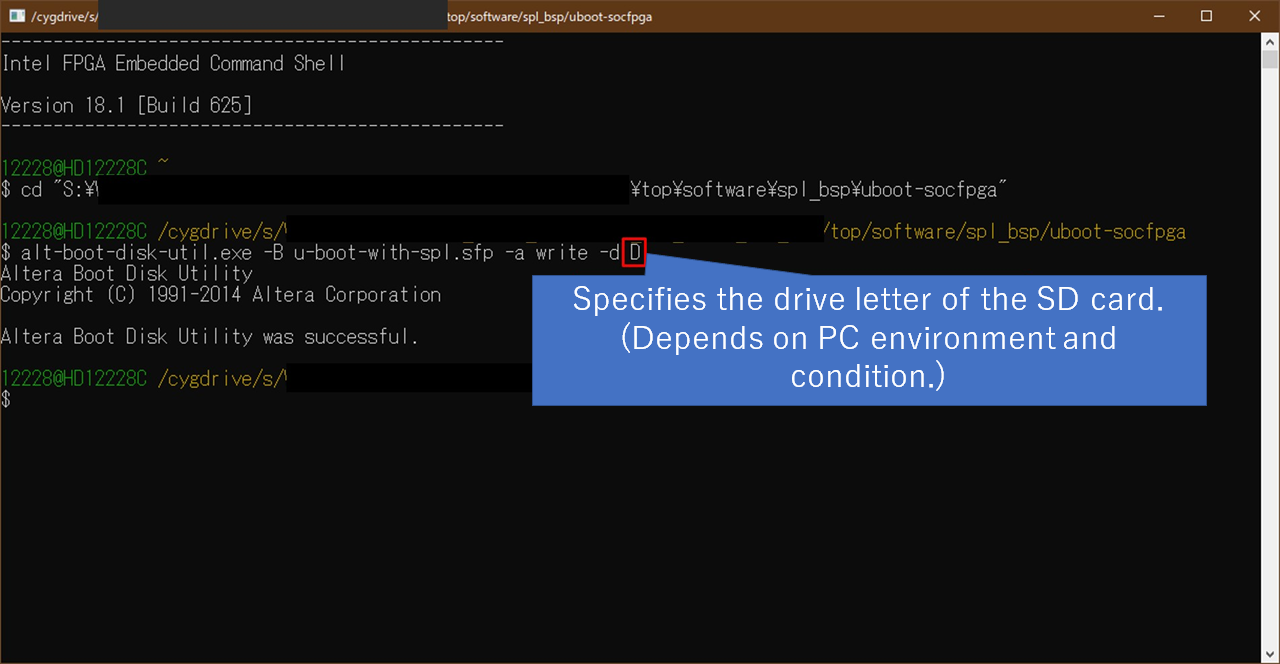The image size is (1280, 664).
Task: Click the yellow '/top/software/spl_bsp/uboot-socfpga' path
Action: [x=1003, y=232]
